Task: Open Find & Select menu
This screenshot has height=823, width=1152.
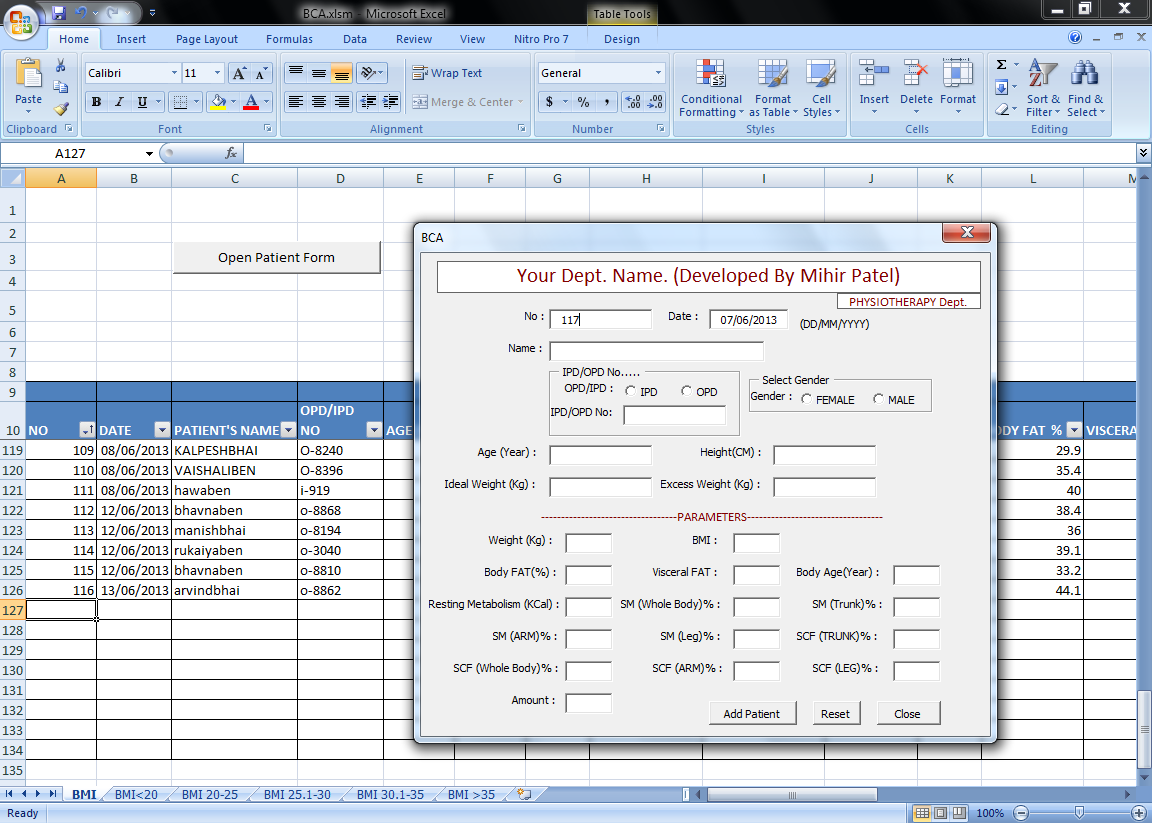Action: (1085, 88)
